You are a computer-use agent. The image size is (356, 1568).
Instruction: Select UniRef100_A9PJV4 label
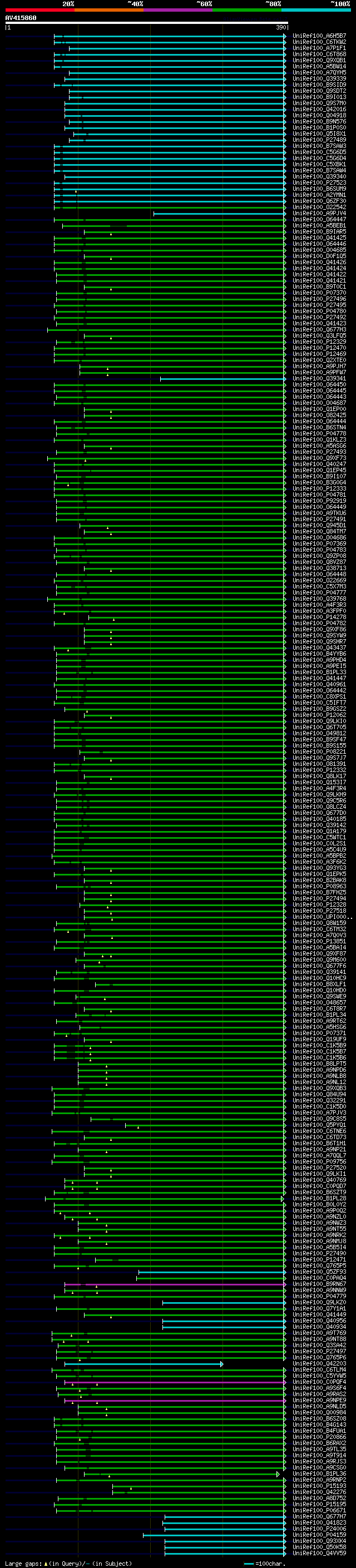click(x=319, y=213)
